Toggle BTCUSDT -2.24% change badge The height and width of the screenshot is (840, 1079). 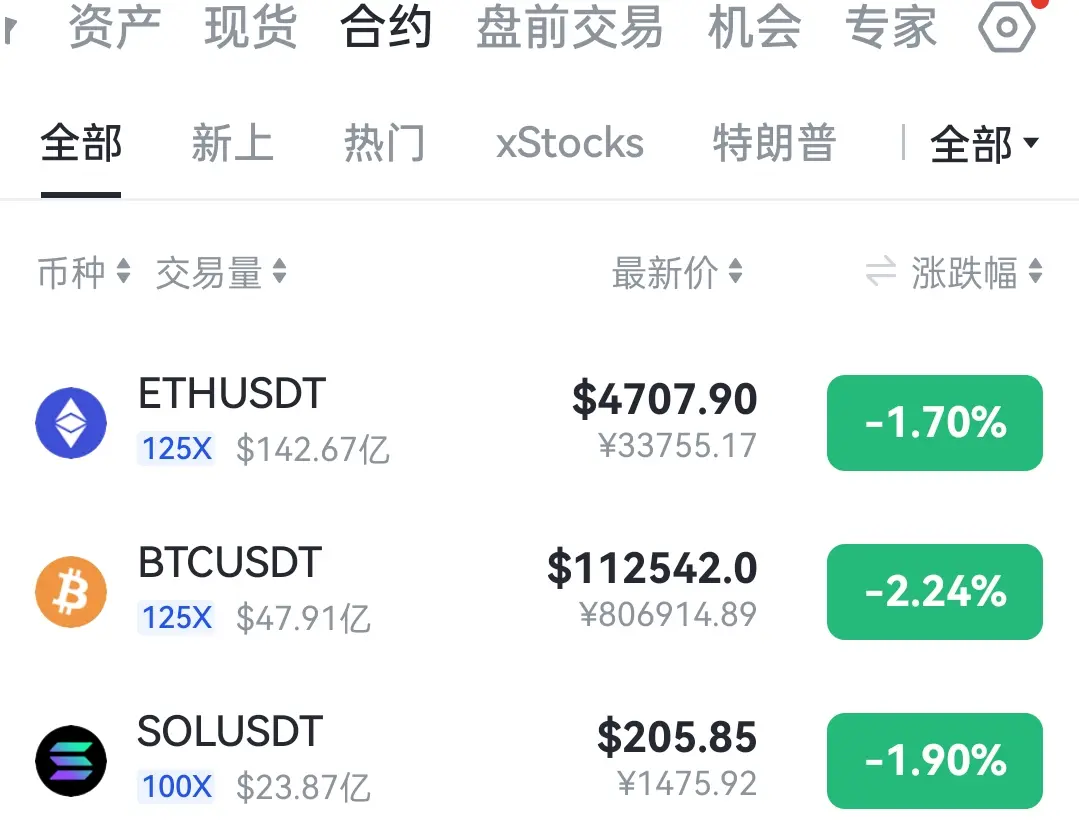[934, 592]
